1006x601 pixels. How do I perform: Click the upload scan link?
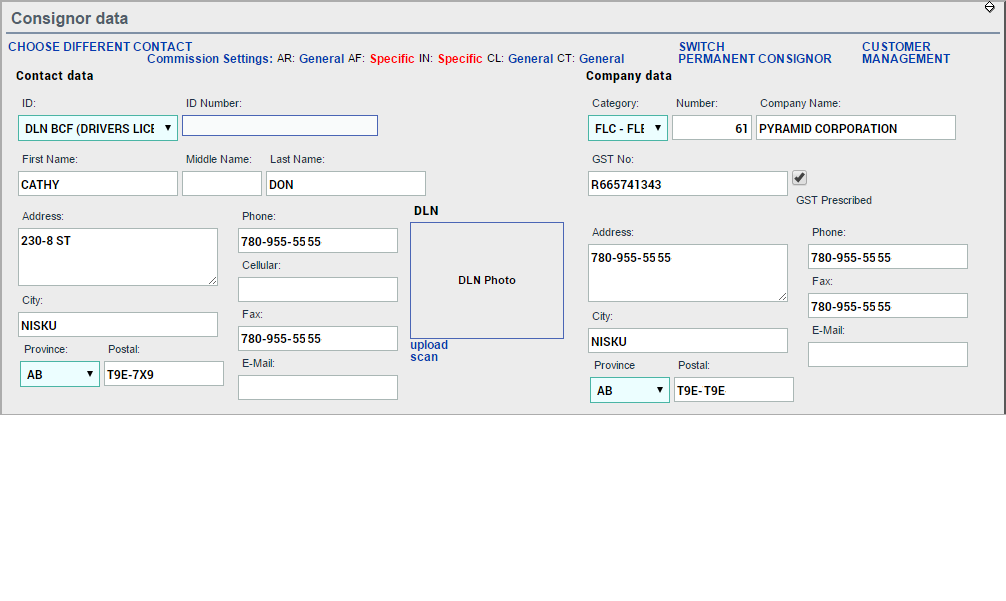[x=429, y=351]
